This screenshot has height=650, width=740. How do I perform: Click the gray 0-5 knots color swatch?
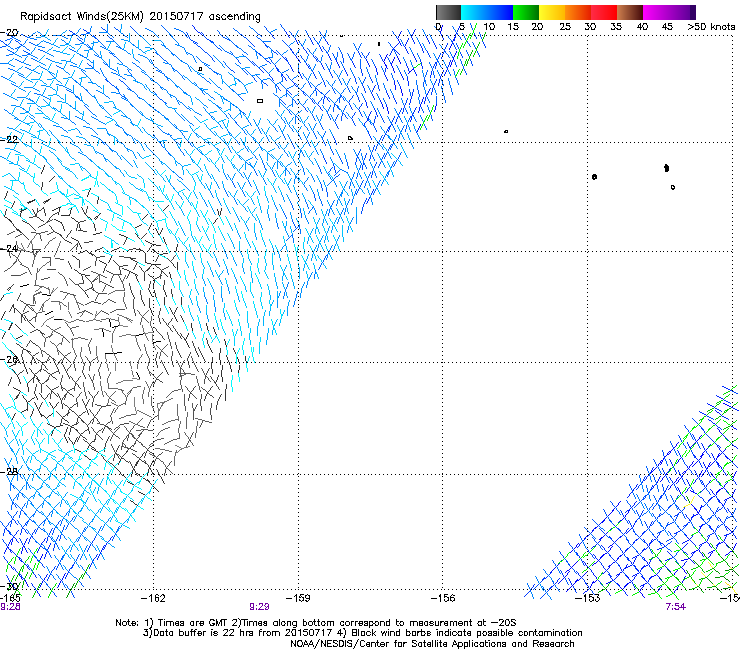tap(448, 12)
